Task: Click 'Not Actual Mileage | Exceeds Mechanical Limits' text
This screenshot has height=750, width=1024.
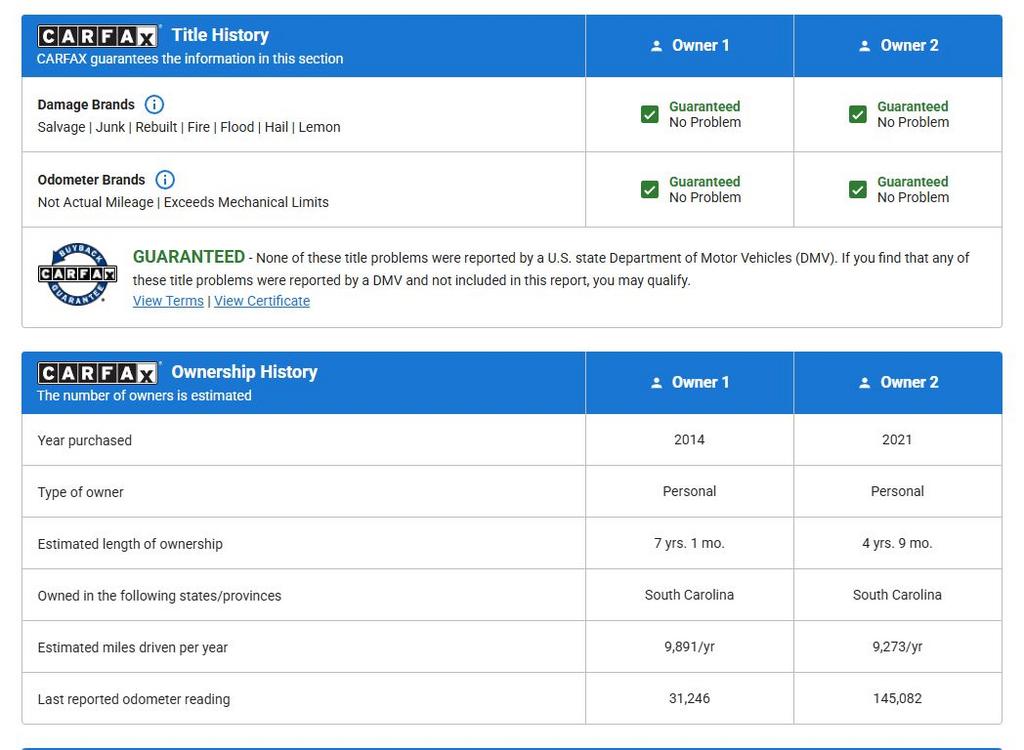Action: (x=183, y=203)
